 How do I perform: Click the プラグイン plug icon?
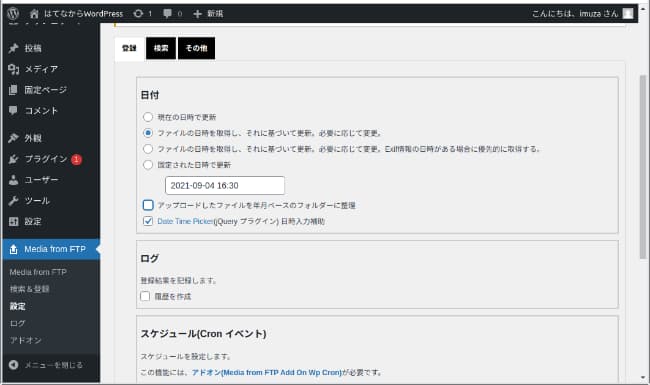pyautogui.click(x=13, y=159)
